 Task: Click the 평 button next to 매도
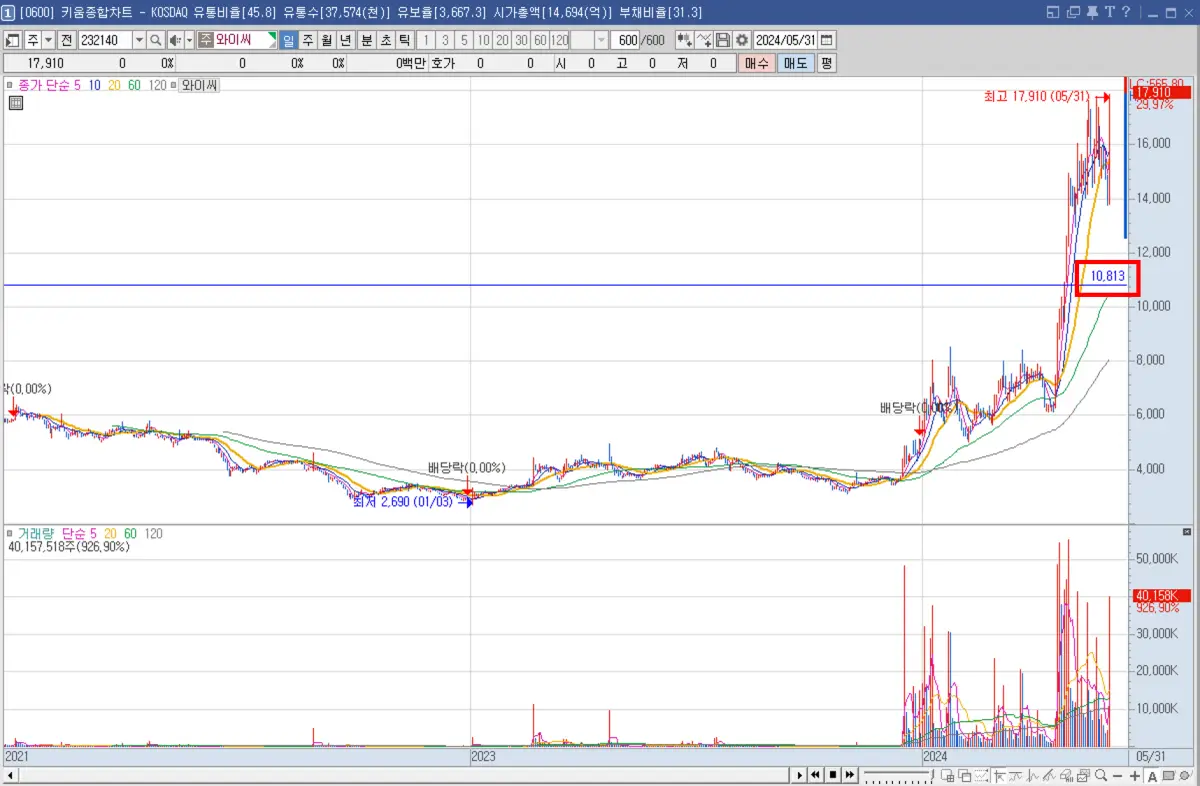tap(826, 63)
